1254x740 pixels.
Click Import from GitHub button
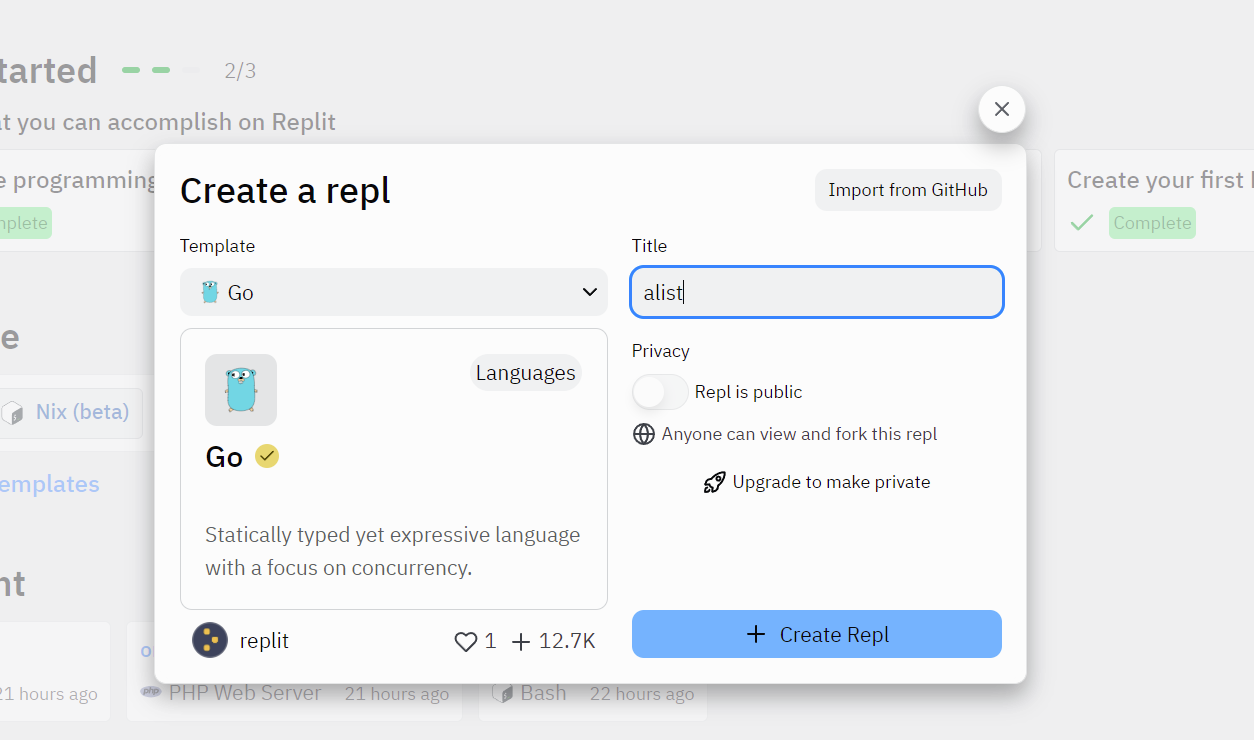[x=908, y=190]
